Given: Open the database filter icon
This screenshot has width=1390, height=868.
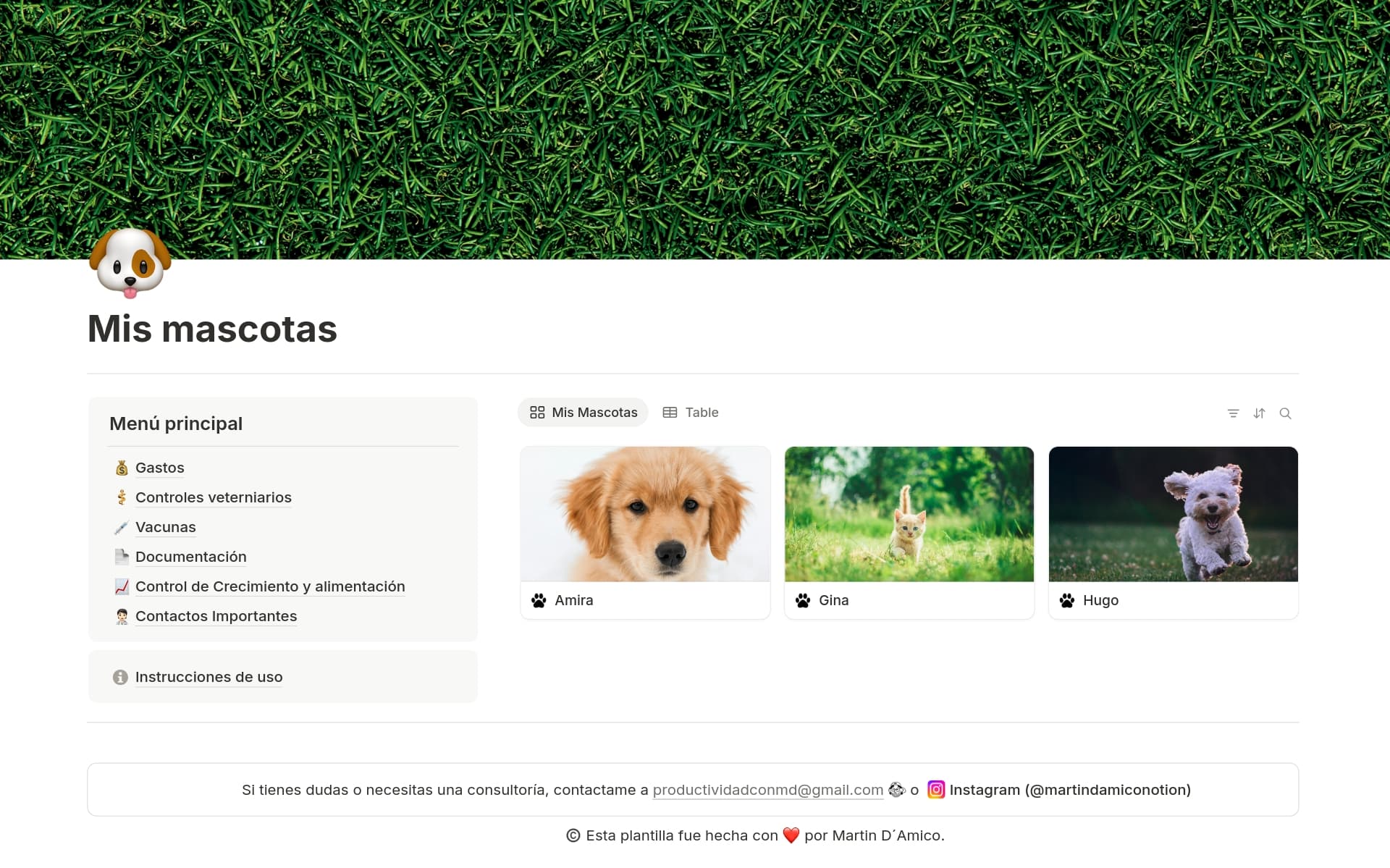Looking at the screenshot, I should pyautogui.click(x=1234, y=413).
